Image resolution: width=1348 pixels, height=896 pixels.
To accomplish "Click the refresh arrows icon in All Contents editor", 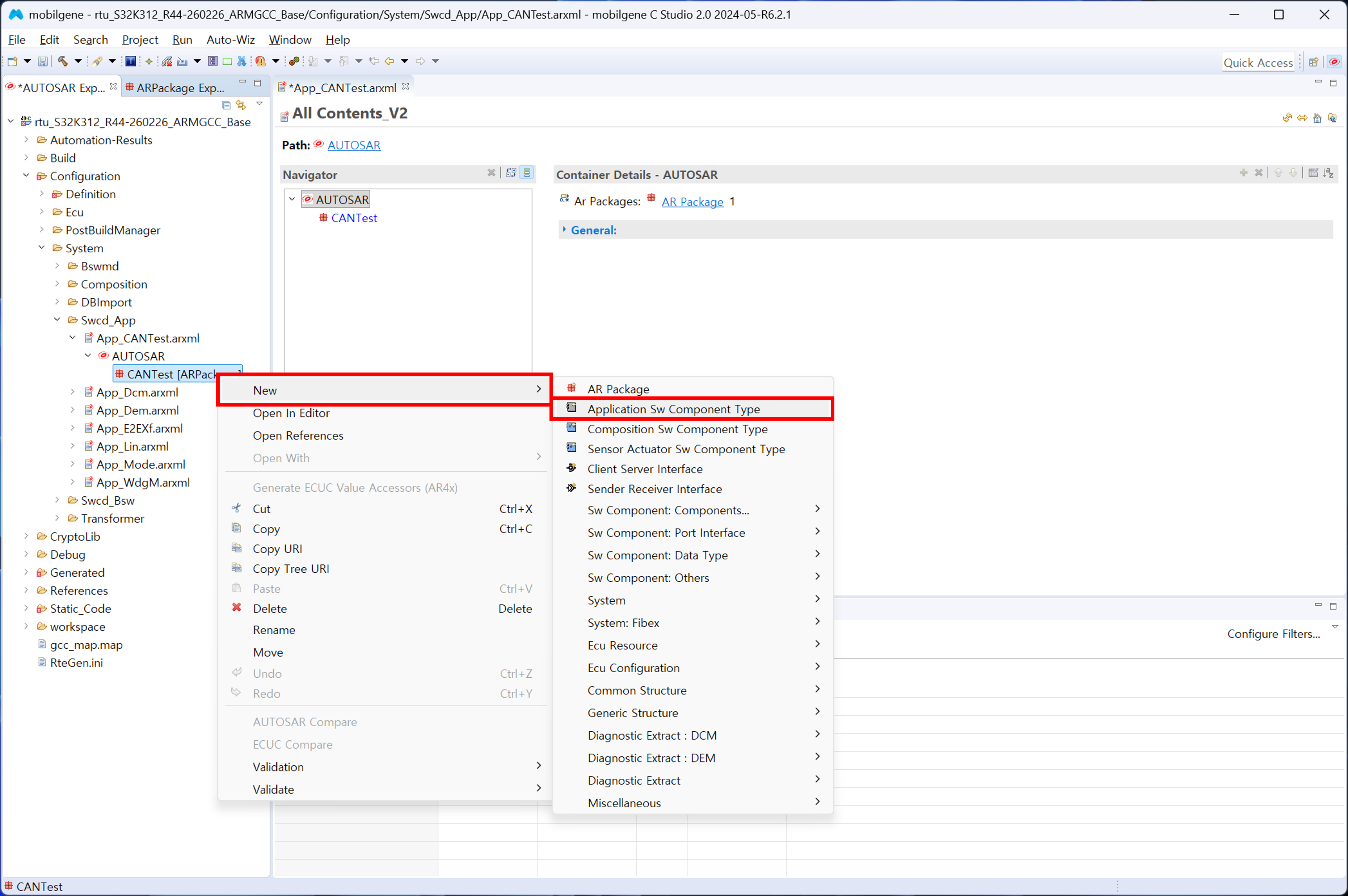I will pyautogui.click(x=1288, y=118).
